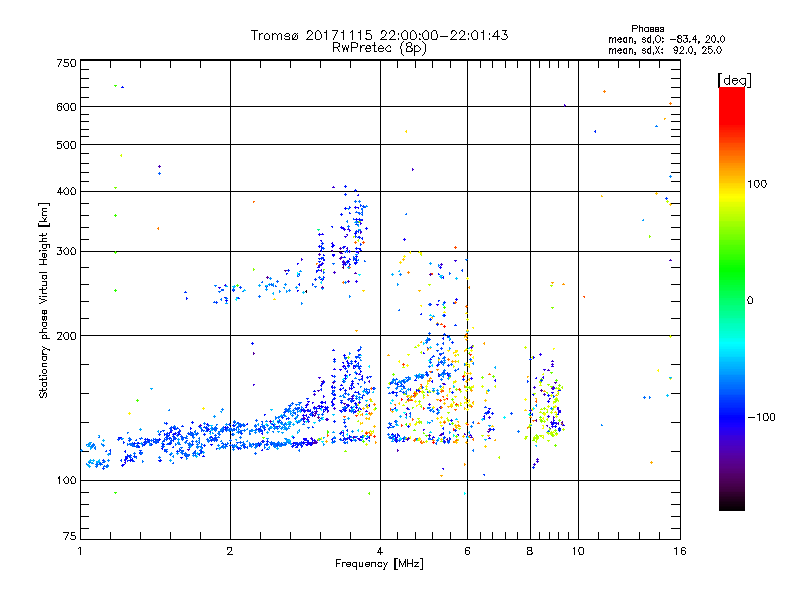Viewport: 800px width, 600px height.
Task: Click the y-axis label "200"
Action: pos(66,336)
